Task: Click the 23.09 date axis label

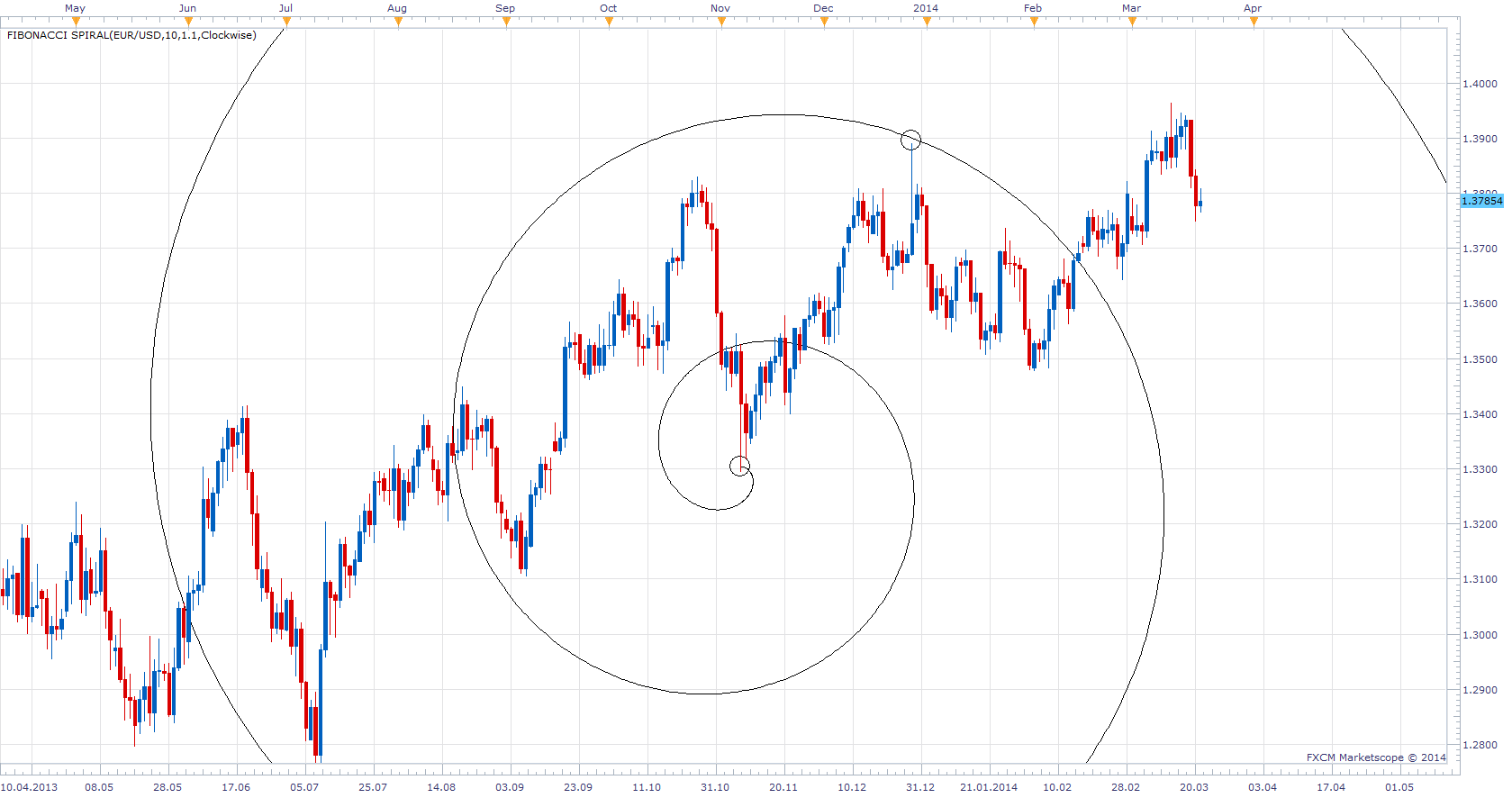Action: click(x=578, y=787)
